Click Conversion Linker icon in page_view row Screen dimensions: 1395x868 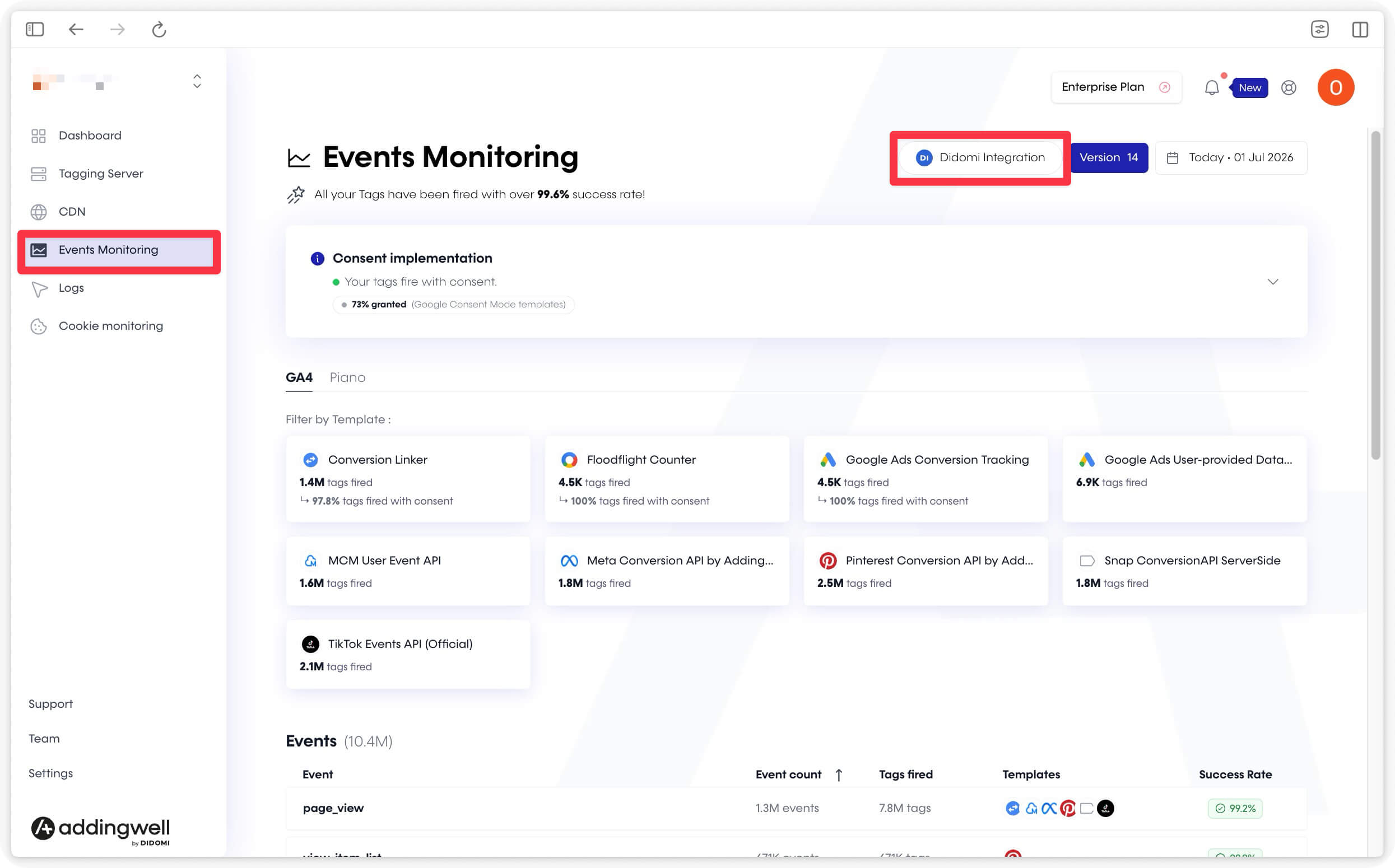1012,808
